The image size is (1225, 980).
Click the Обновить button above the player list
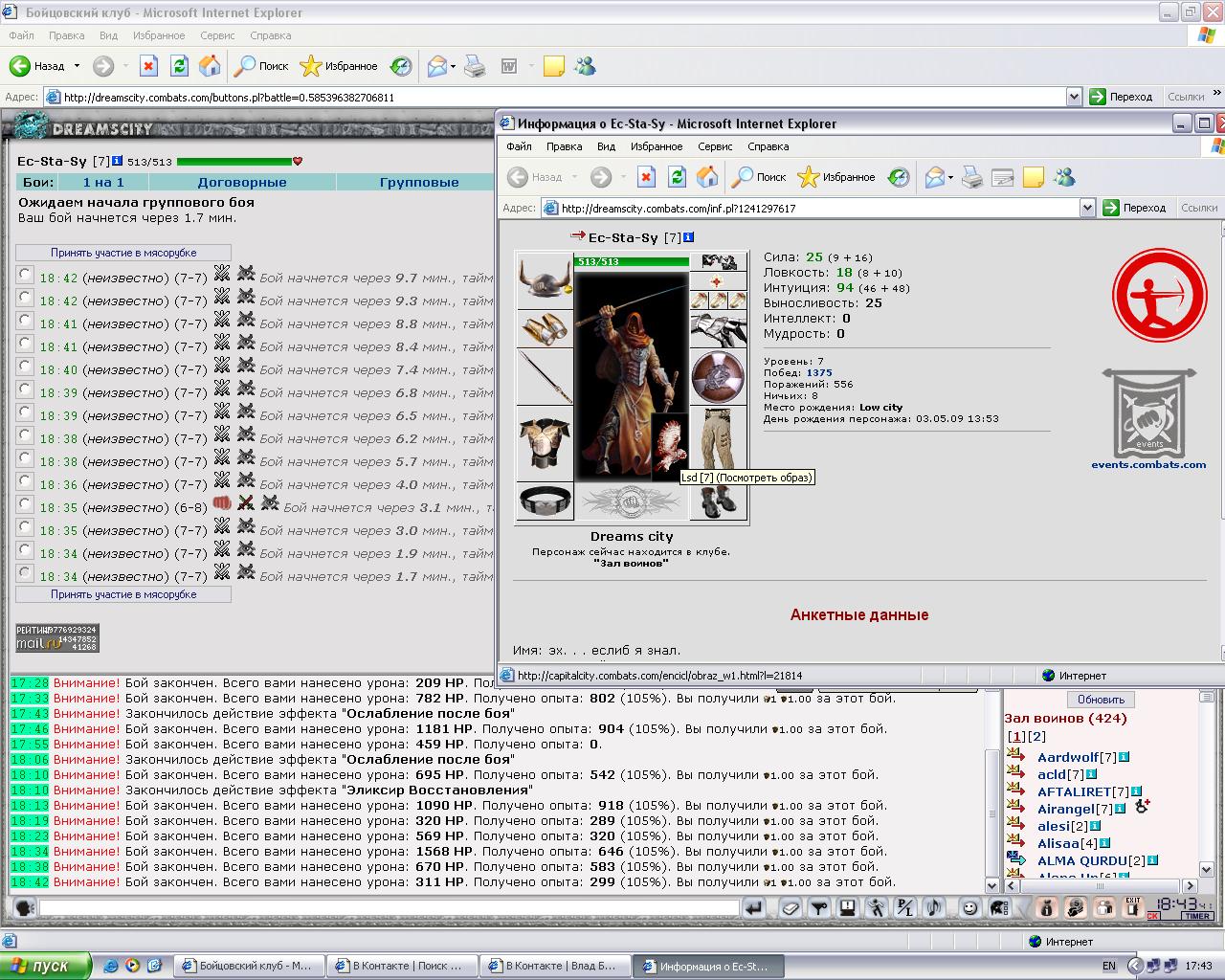coord(1101,700)
